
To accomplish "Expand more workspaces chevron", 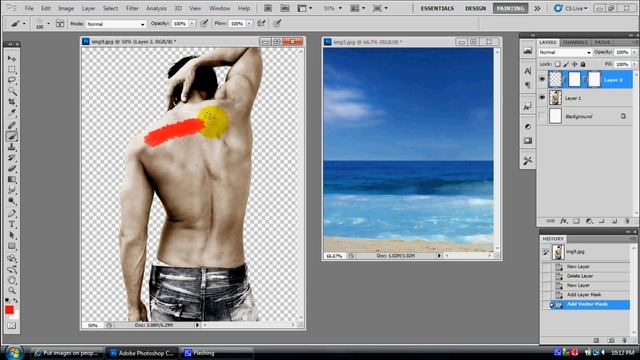I will tap(538, 8).
